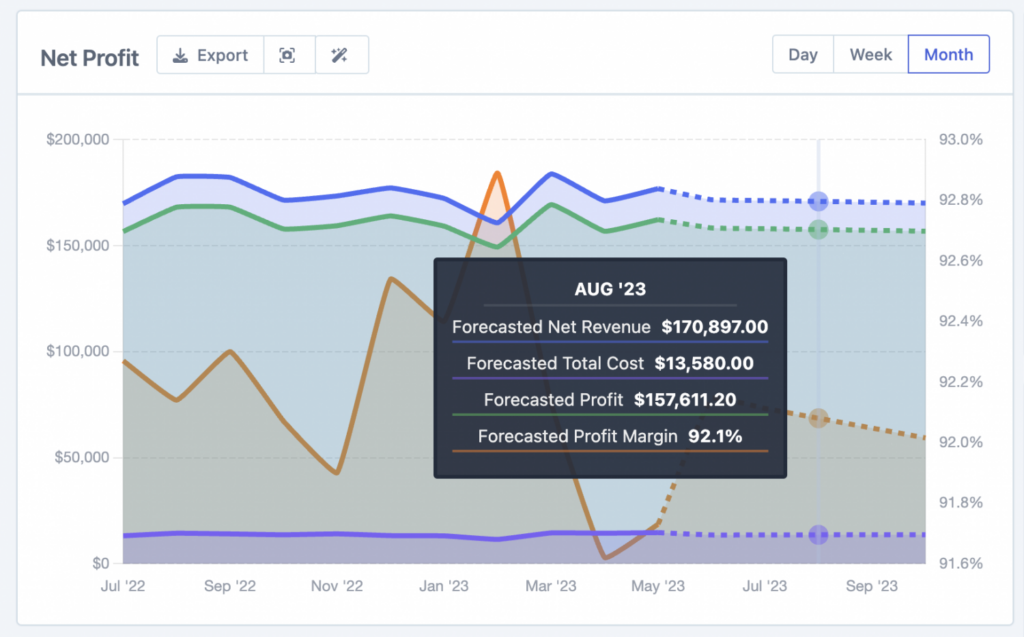Screen dimensions: 1024x637
Task: Click the blue forecast marker dot for Net Revenue
Action: (818, 199)
